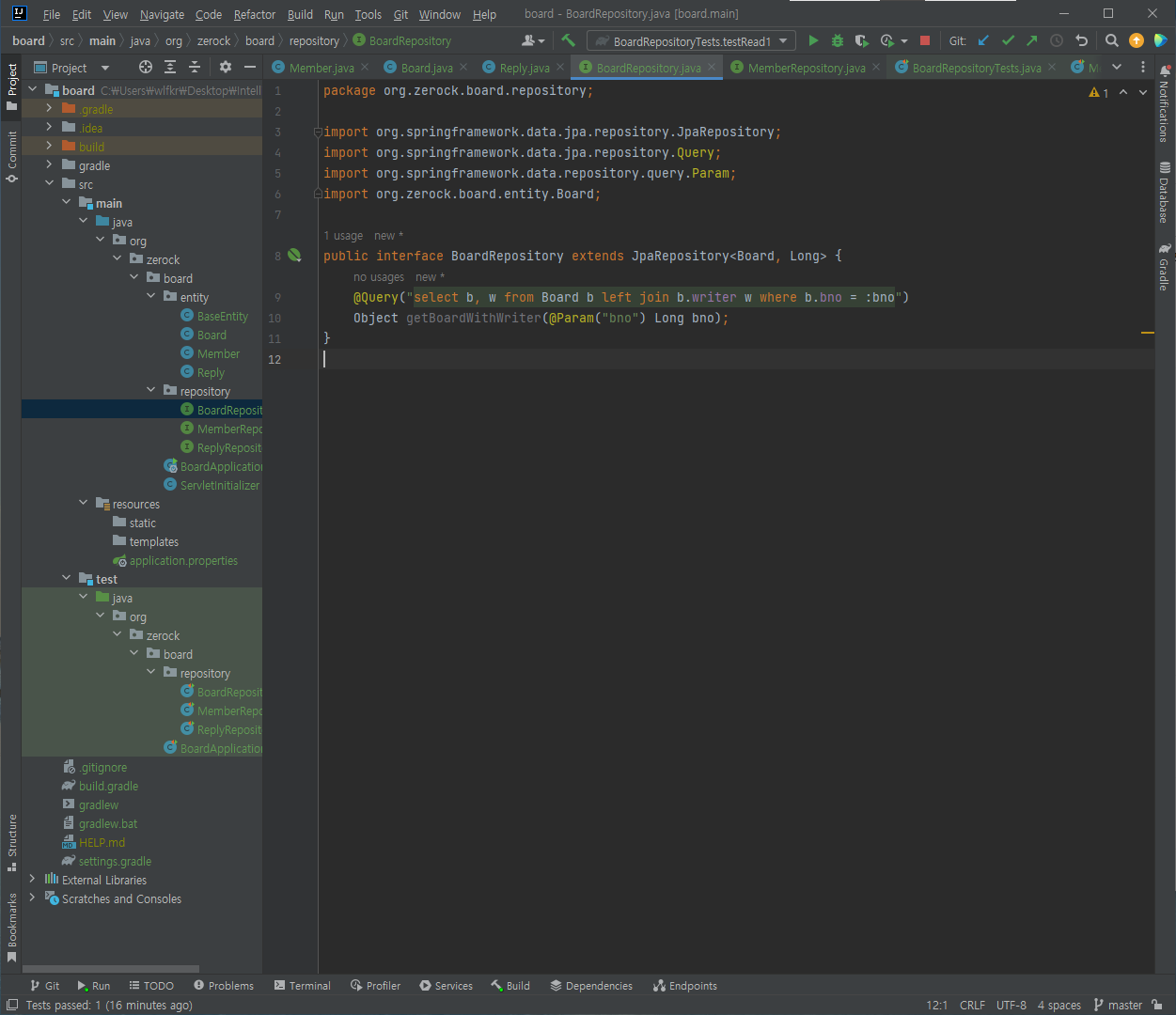
Task: Expand the build folder in the tree
Action: [x=49, y=147]
